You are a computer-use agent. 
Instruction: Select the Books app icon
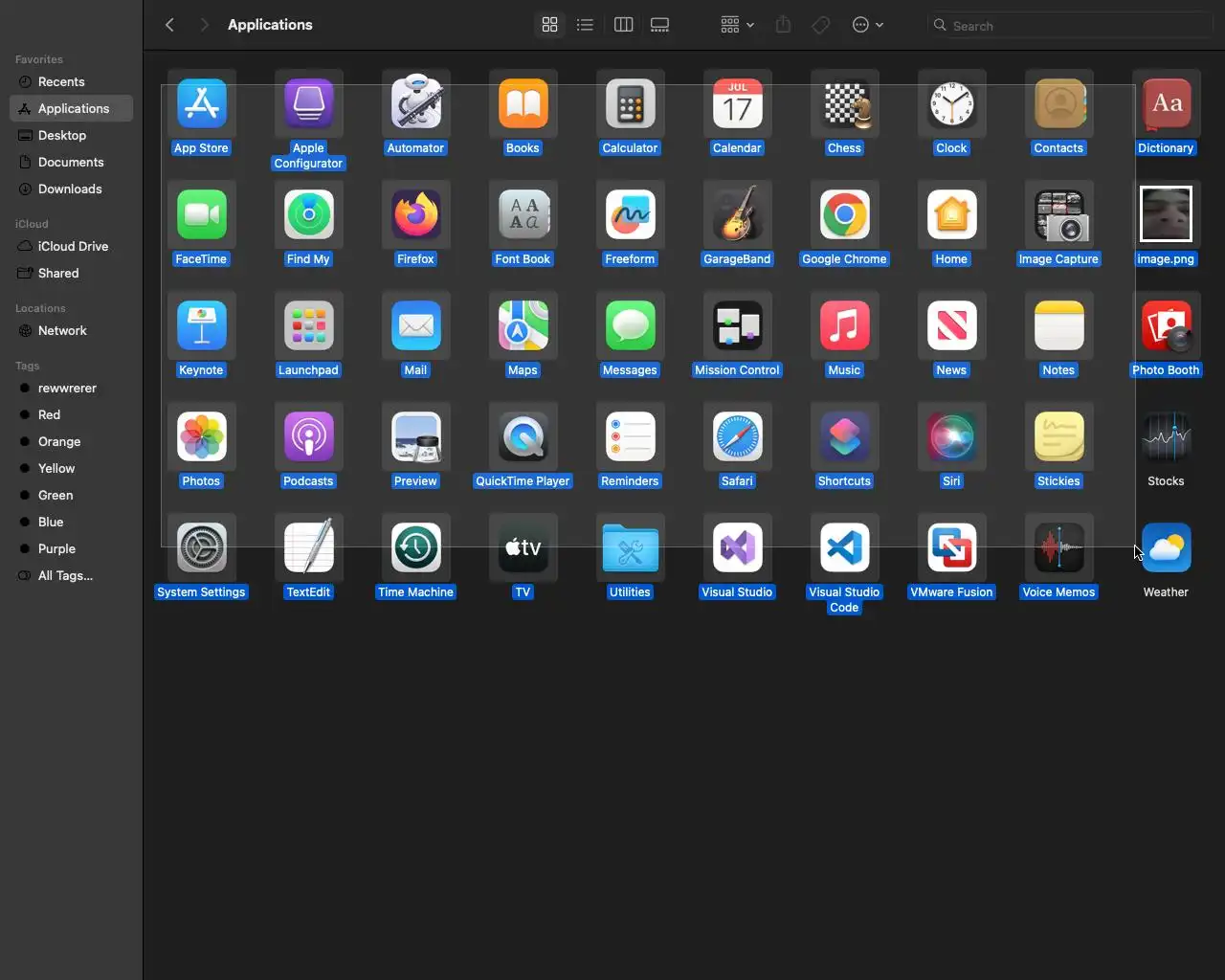[x=523, y=103]
